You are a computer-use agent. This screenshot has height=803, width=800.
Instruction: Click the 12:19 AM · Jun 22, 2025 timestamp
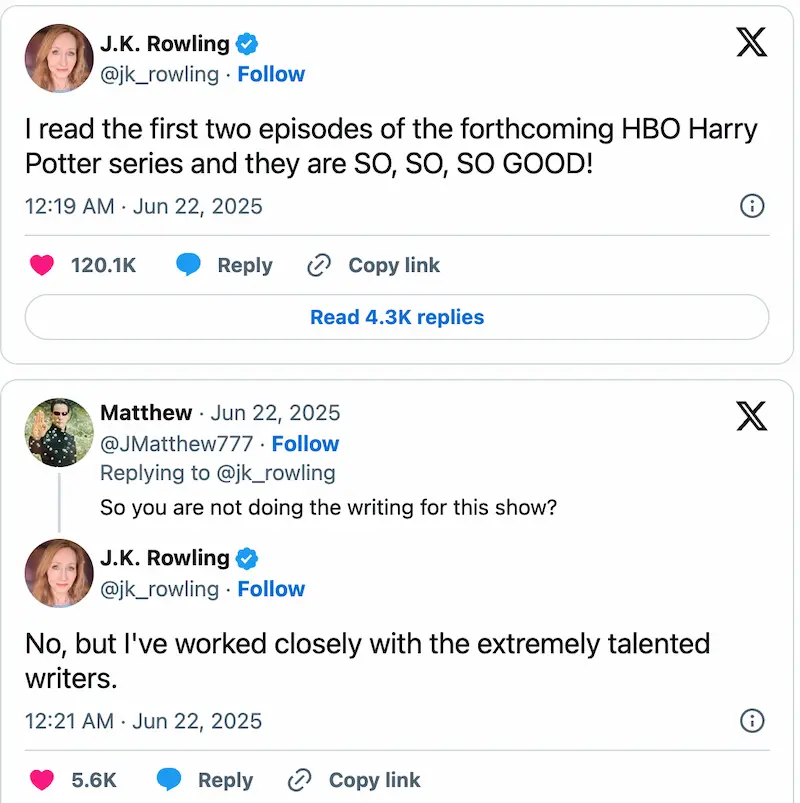pos(144,206)
